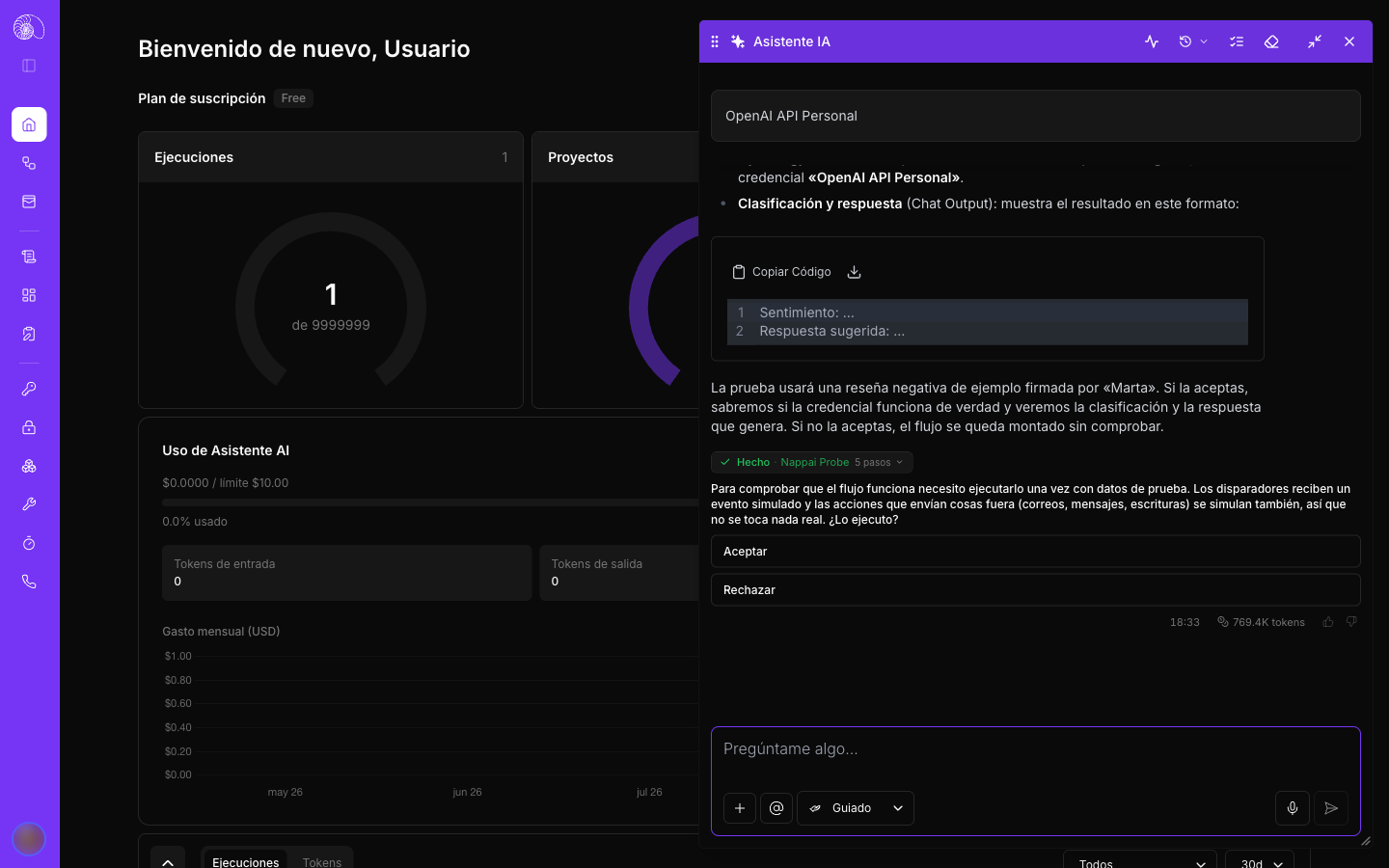This screenshot has width=1389, height=868.
Task: Click the app logo at top left
Action: [x=29, y=27]
